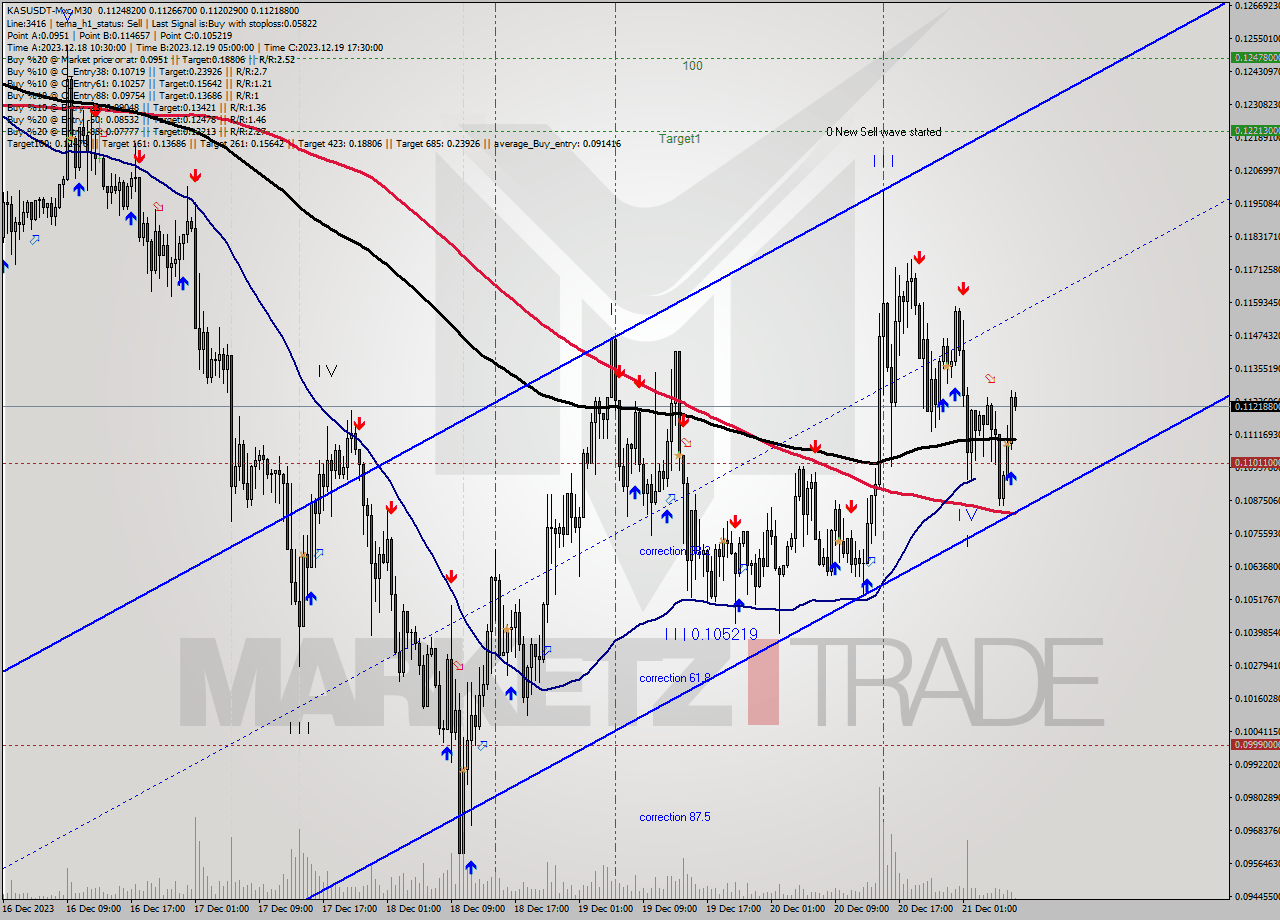The image size is (1280, 920).
Task: Click the red 0.0999 price level tag
Action: (1256, 745)
